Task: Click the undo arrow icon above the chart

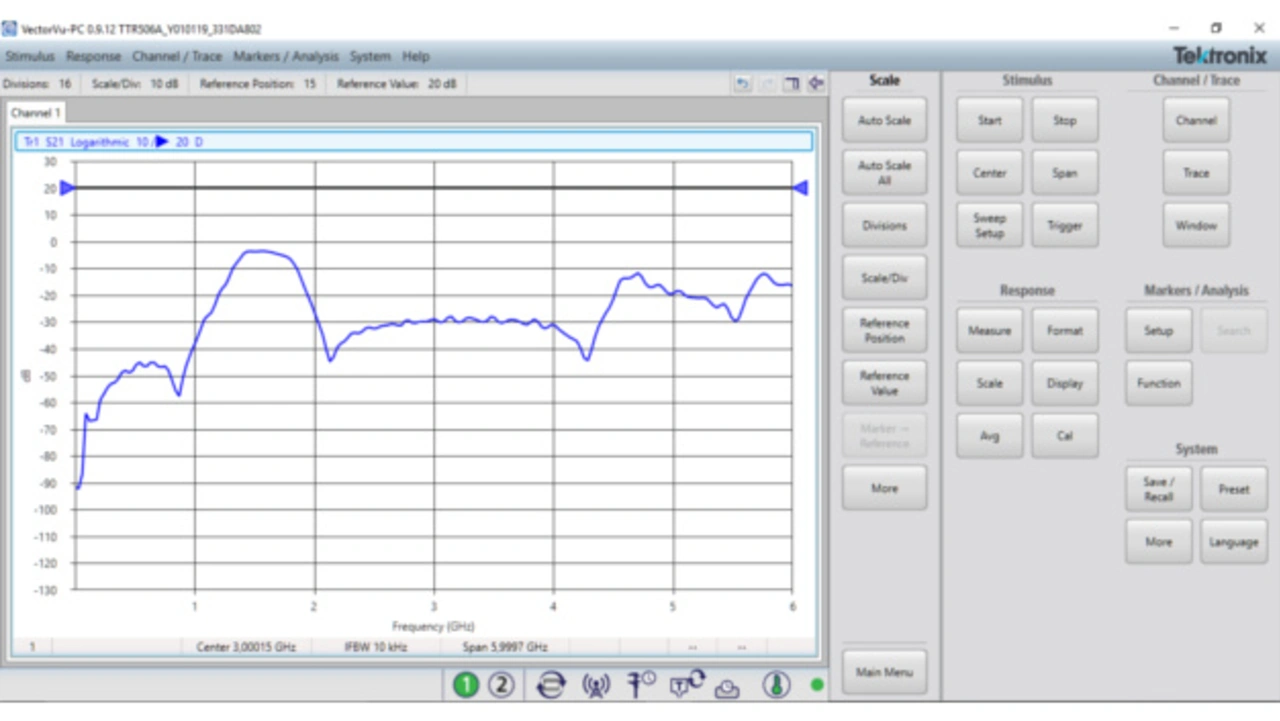Action: click(x=742, y=84)
